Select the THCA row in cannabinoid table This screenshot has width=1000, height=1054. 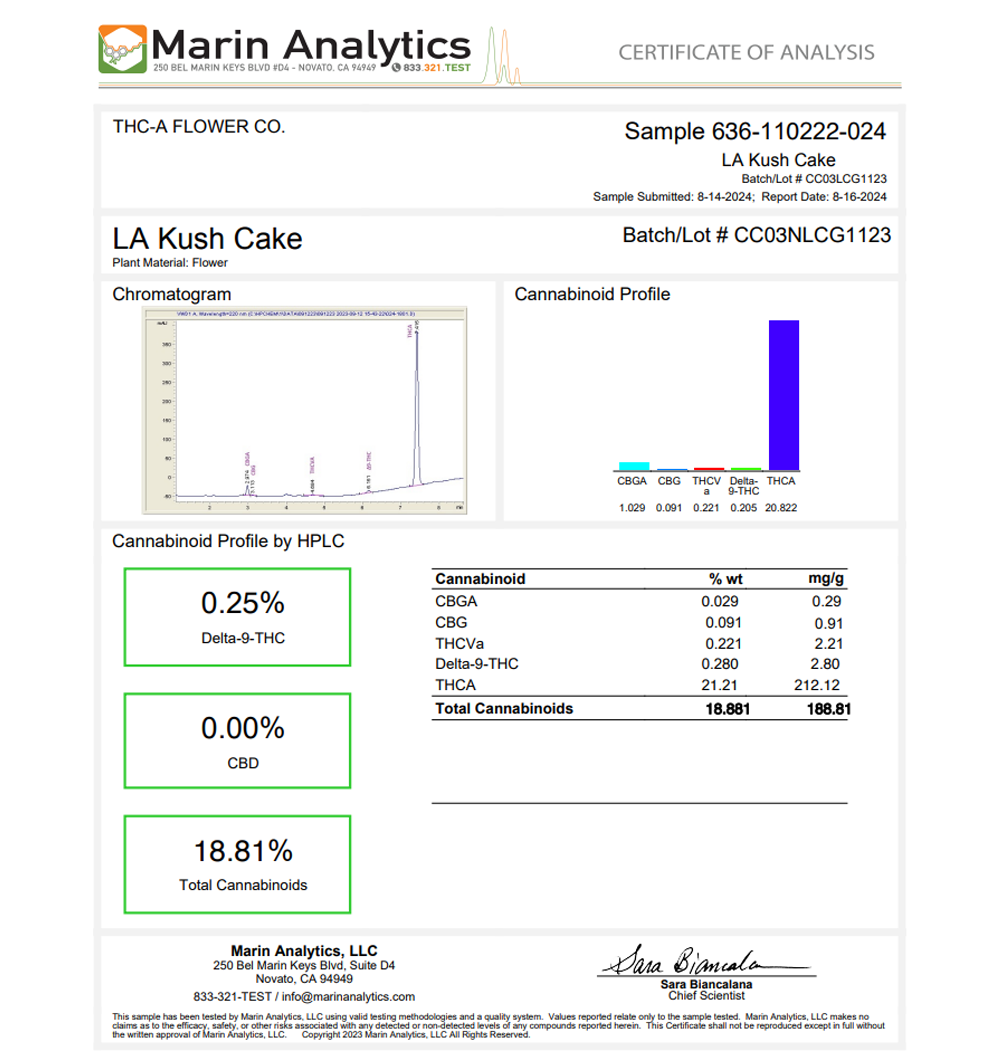click(x=640, y=685)
